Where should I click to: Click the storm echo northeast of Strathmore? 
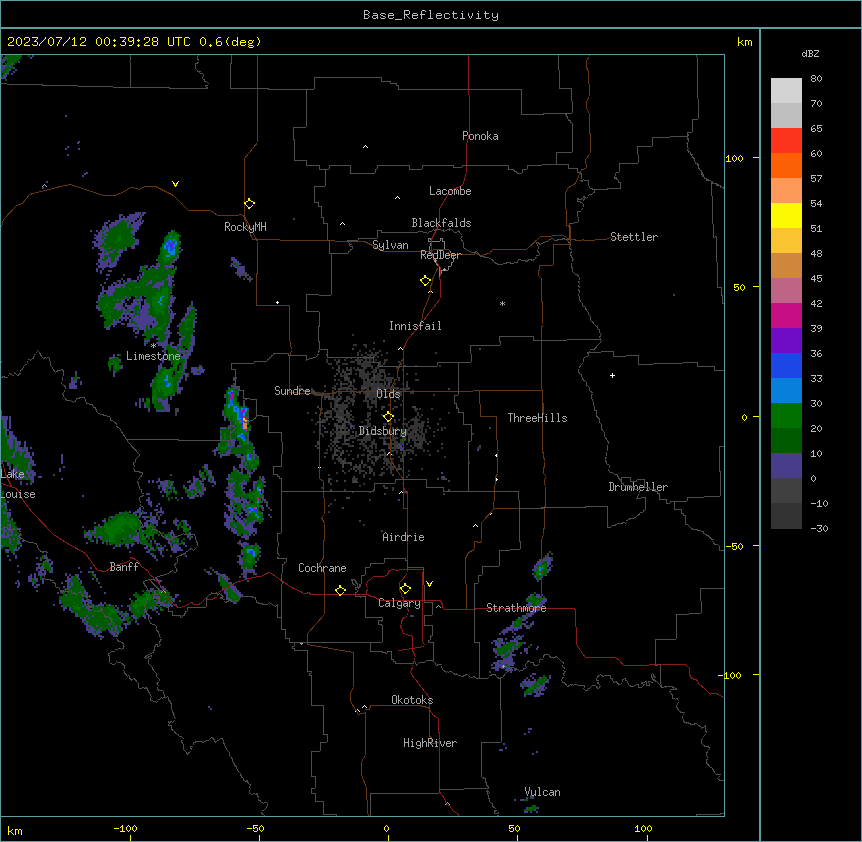542,567
